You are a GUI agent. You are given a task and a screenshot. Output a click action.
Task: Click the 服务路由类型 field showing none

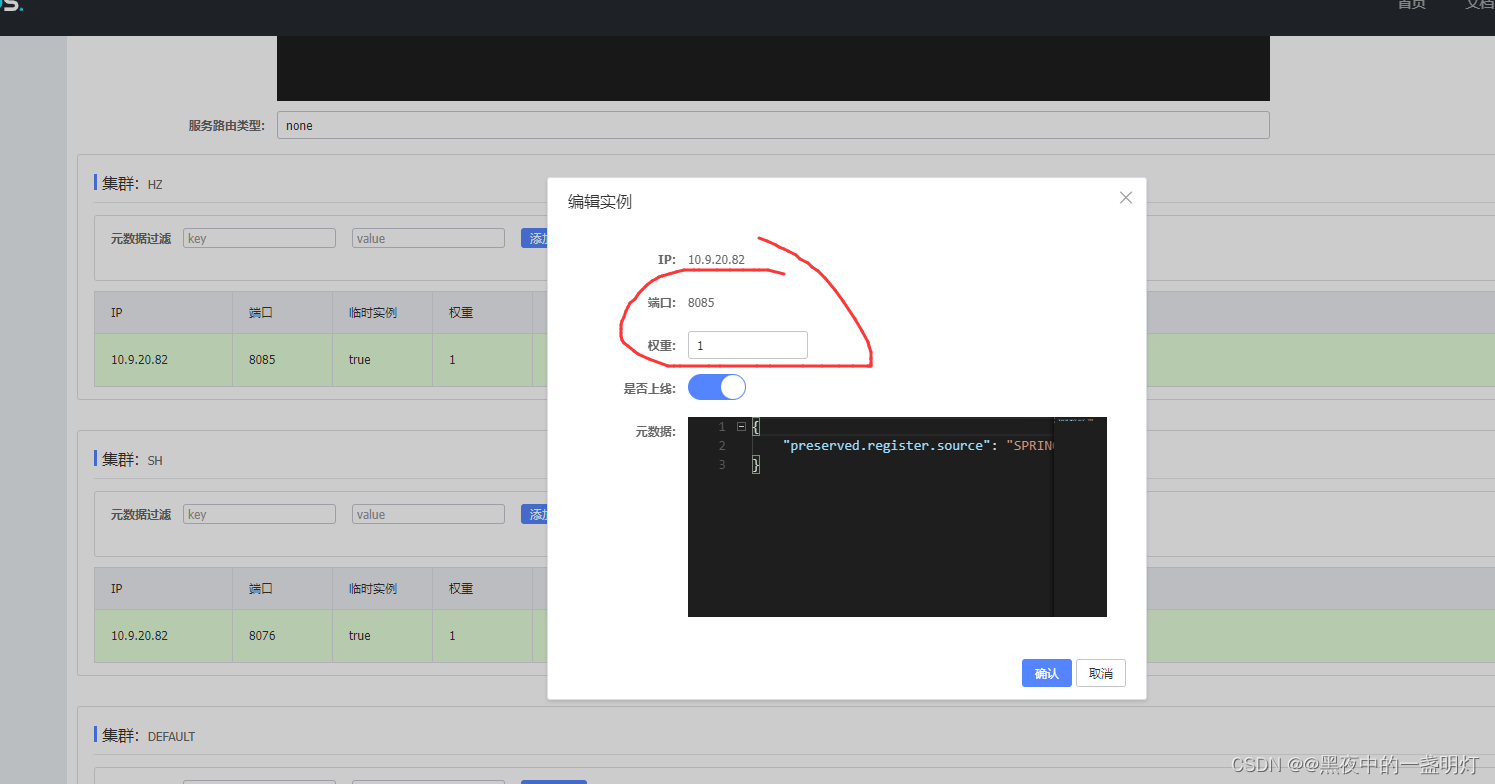(773, 125)
